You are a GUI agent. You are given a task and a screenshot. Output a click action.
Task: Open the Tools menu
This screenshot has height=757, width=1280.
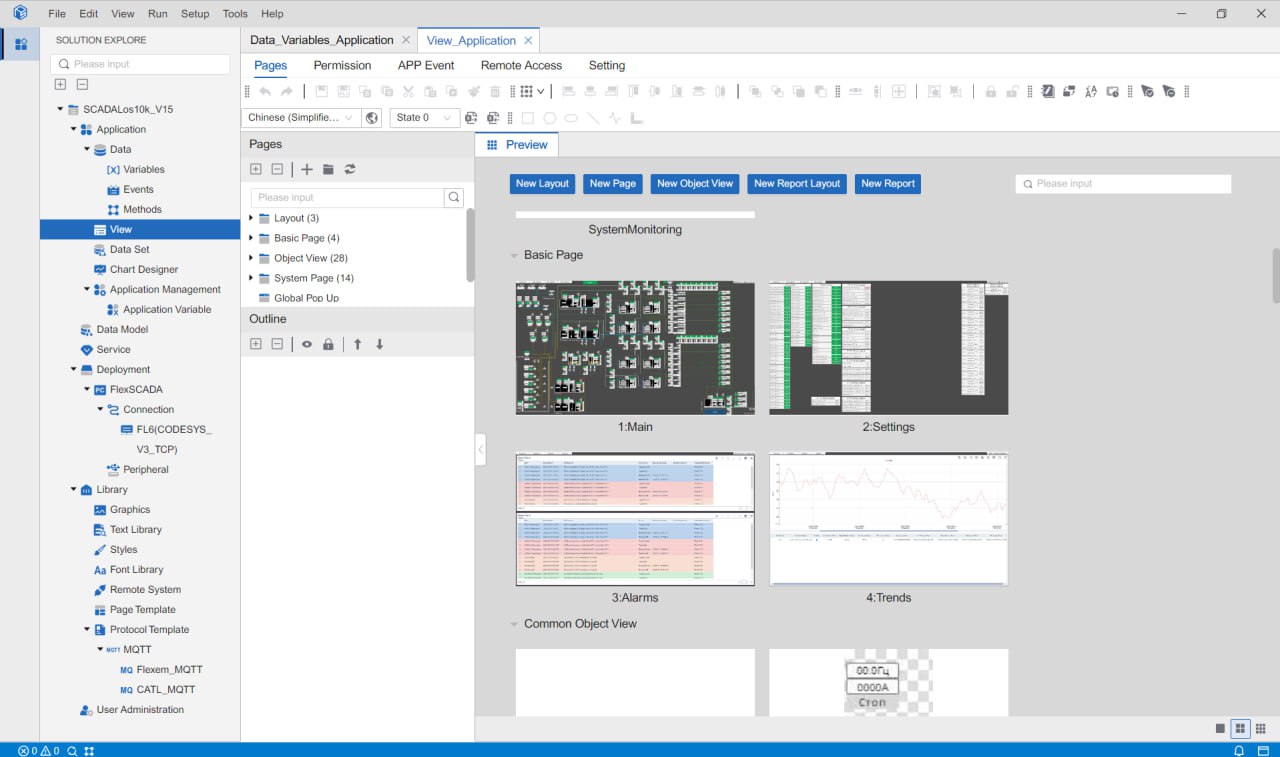pos(235,14)
